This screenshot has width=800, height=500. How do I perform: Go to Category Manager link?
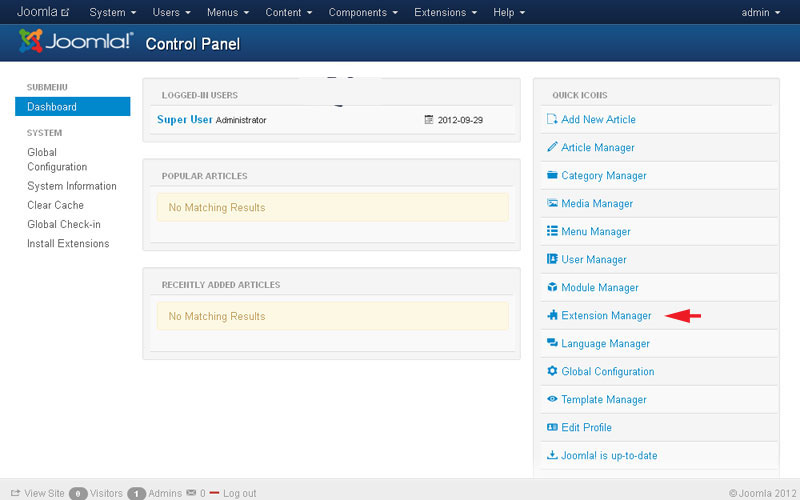604,176
